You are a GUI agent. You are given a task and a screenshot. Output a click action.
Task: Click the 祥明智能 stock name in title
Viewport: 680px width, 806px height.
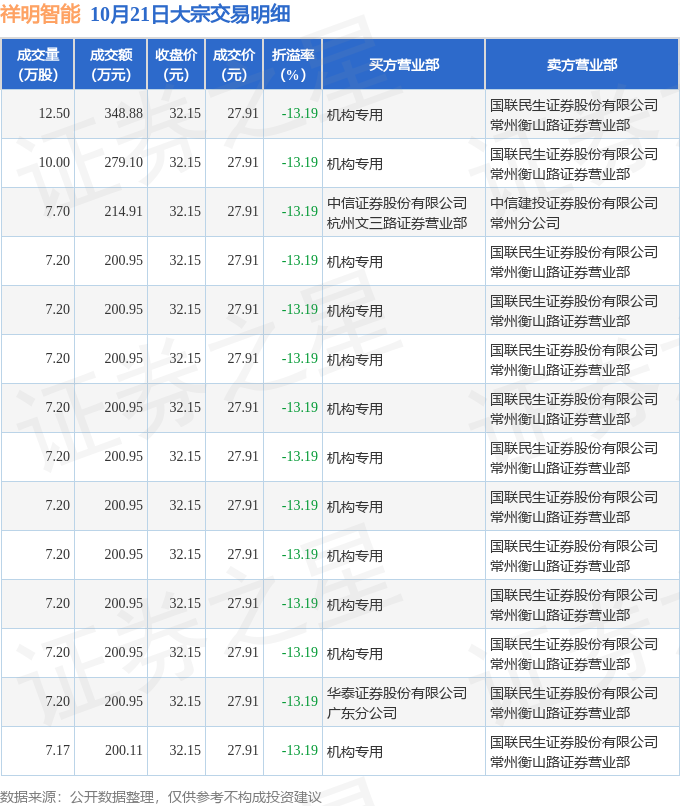[40, 14]
